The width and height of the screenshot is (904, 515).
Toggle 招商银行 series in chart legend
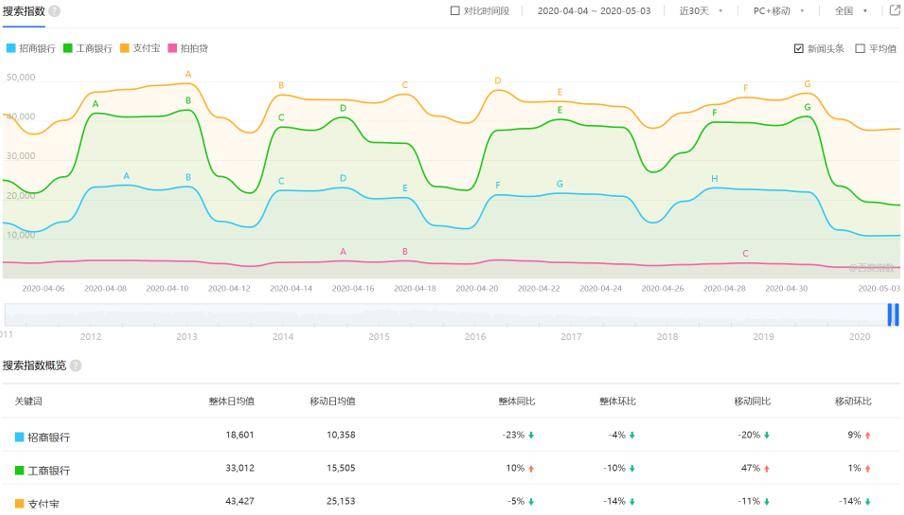pyautogui.click(x=31, y=48)
